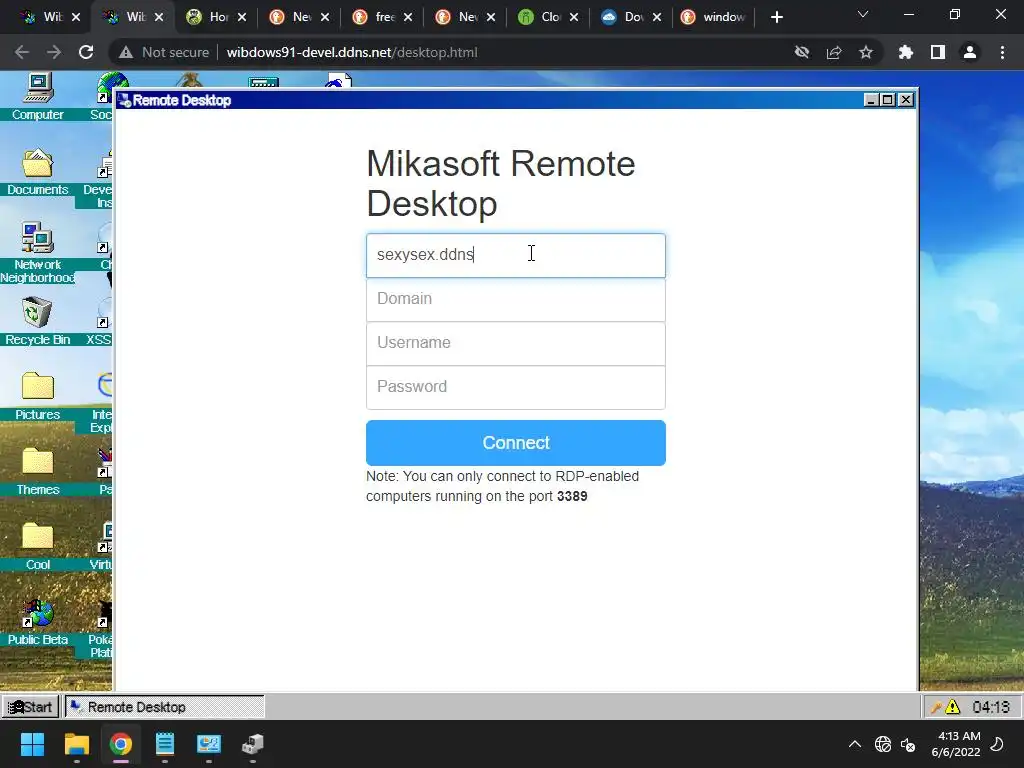Reload the page in Chrome
The width and height of the screenshot is (1024, 768).
[x=86, y=52]
